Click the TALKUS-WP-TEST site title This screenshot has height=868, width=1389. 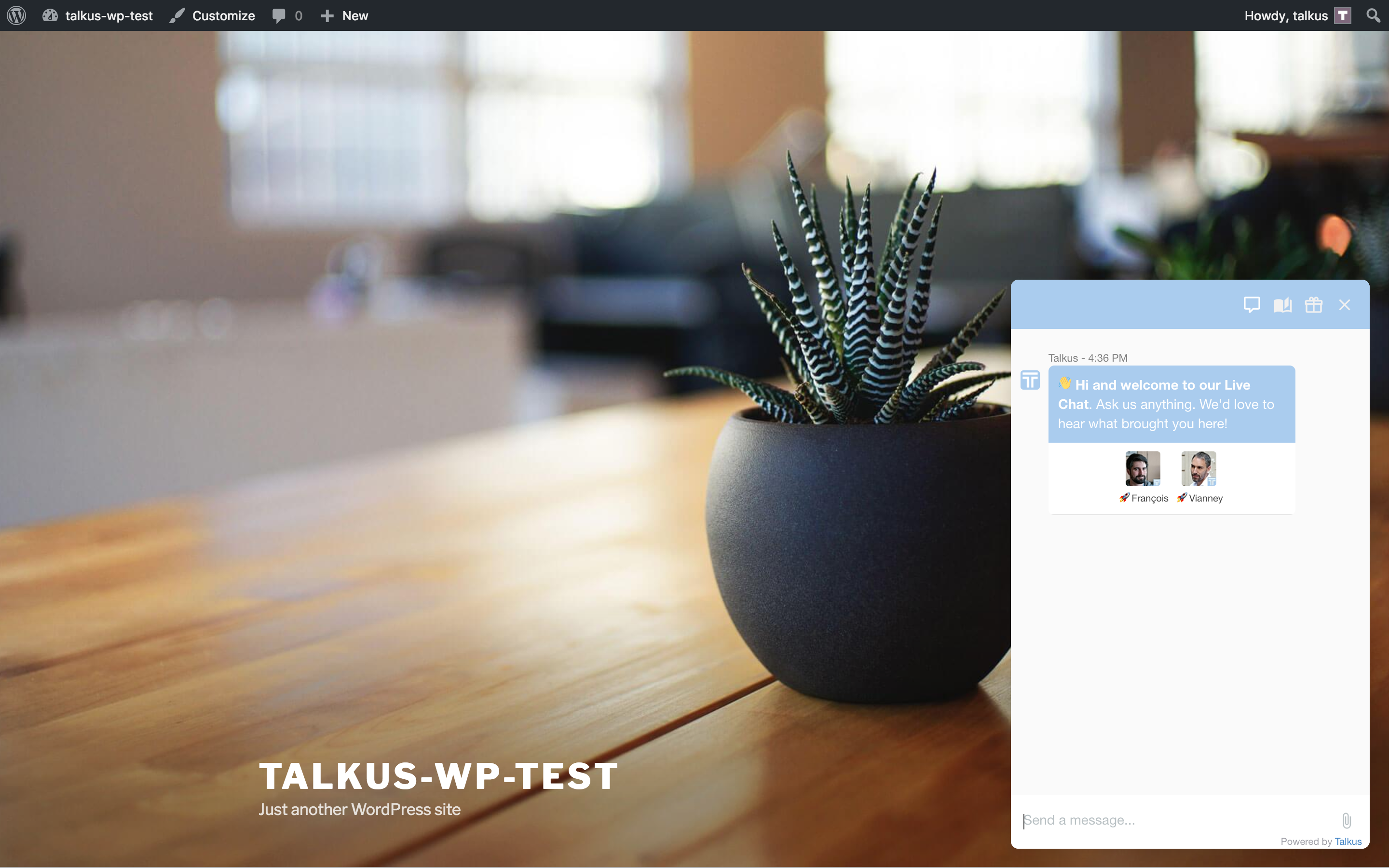[x=438, y=776]
